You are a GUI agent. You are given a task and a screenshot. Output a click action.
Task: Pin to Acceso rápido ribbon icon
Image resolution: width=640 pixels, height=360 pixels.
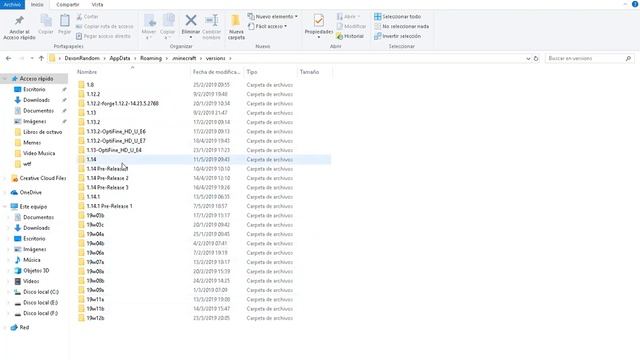pyautogui.click(x=19, y=27)
